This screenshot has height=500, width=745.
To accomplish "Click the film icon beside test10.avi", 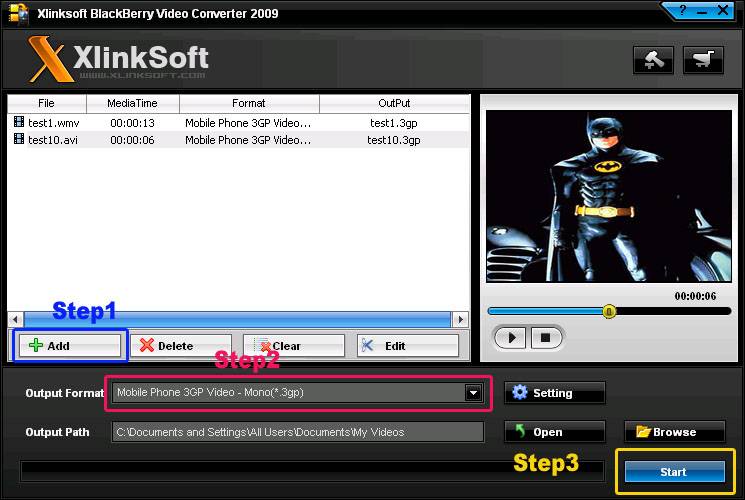I will click(x=19, y=139).
